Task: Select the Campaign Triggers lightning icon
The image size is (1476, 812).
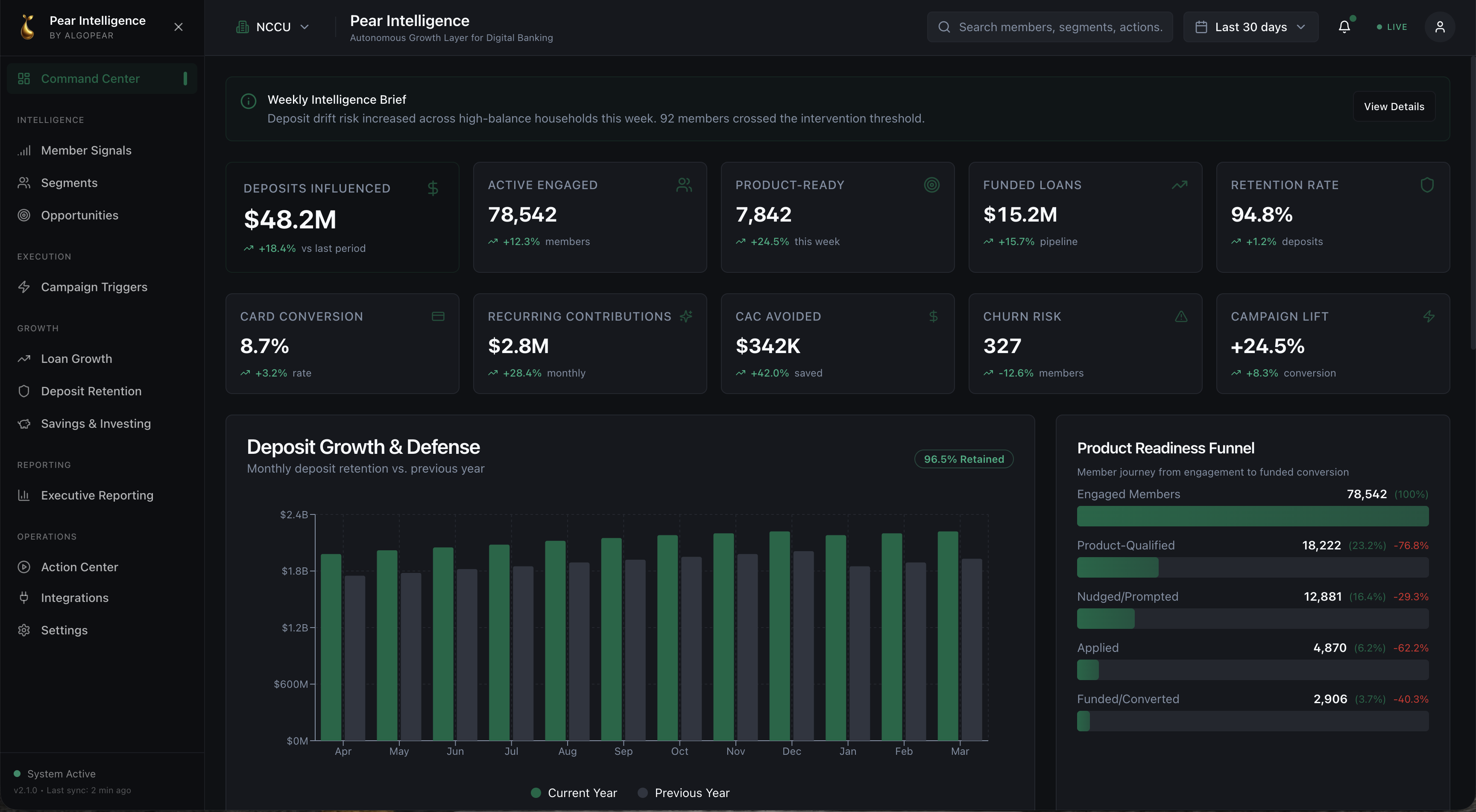Action: pyautogui.click(x=24, y=287)
